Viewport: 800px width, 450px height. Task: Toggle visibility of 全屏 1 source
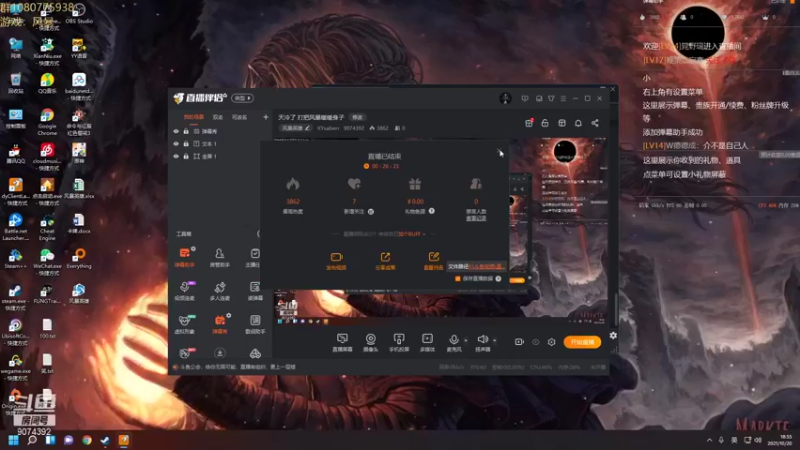177,156
